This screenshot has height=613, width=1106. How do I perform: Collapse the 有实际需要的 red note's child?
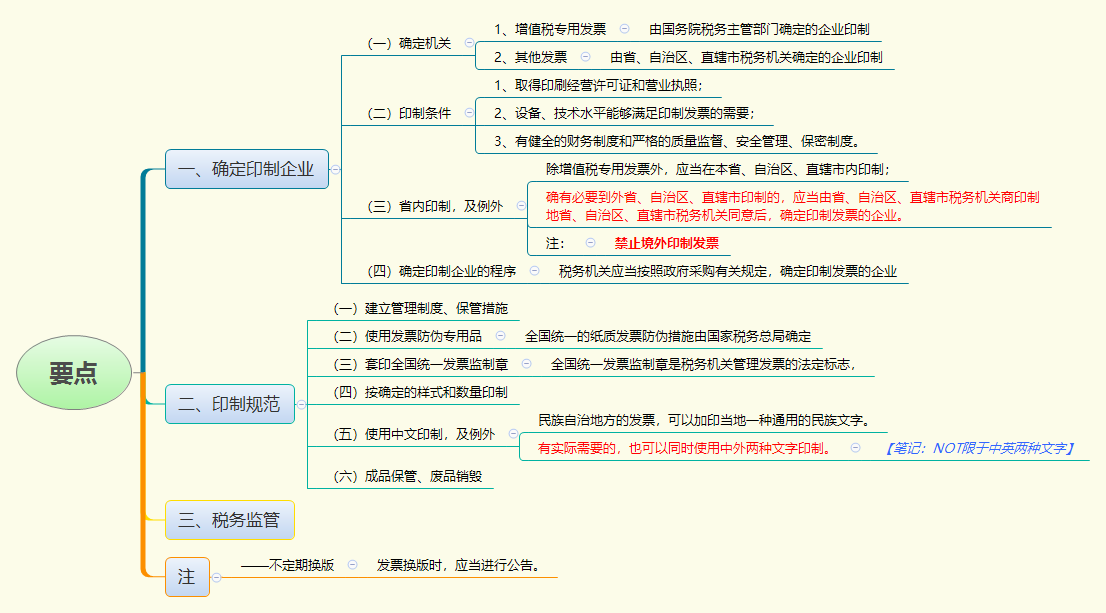[x=855, y=448]
